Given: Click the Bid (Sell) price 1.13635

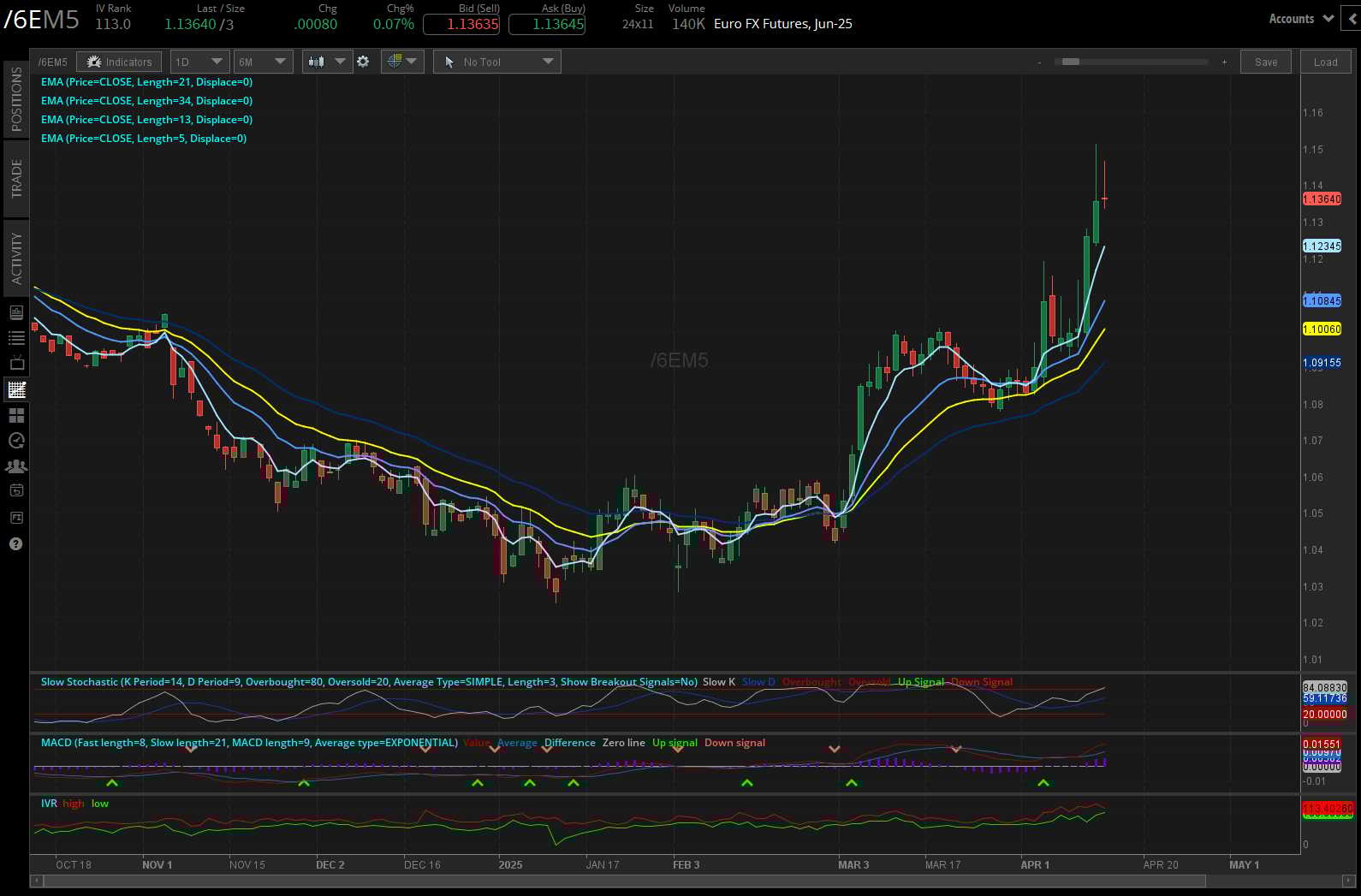Looking at the screenshot, I should point(461,24).
